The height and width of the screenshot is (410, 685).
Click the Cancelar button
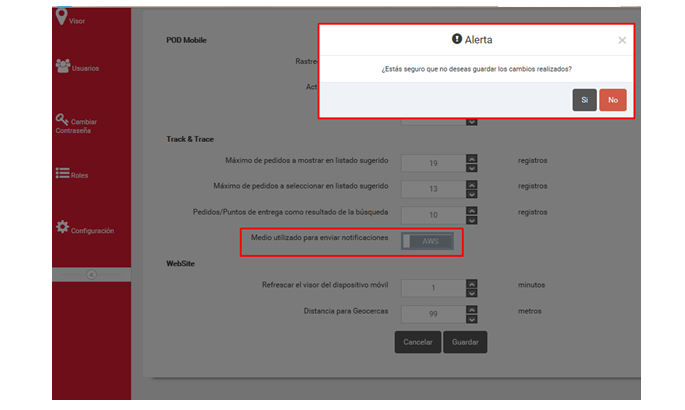click(417, 342)
